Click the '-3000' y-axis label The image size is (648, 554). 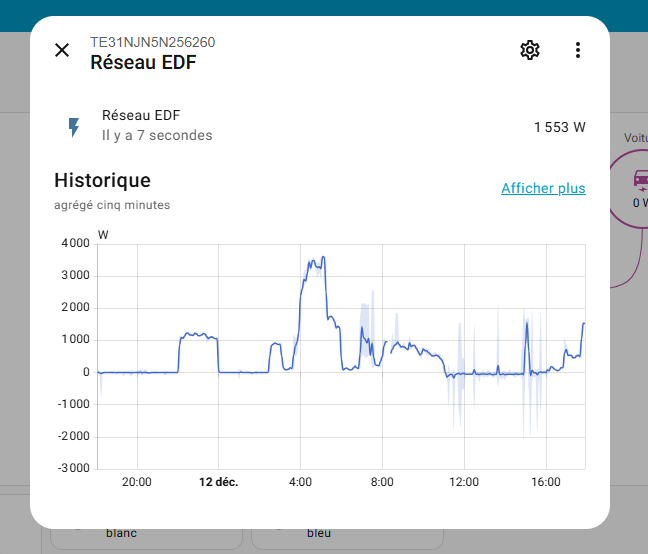click(74, 468)
